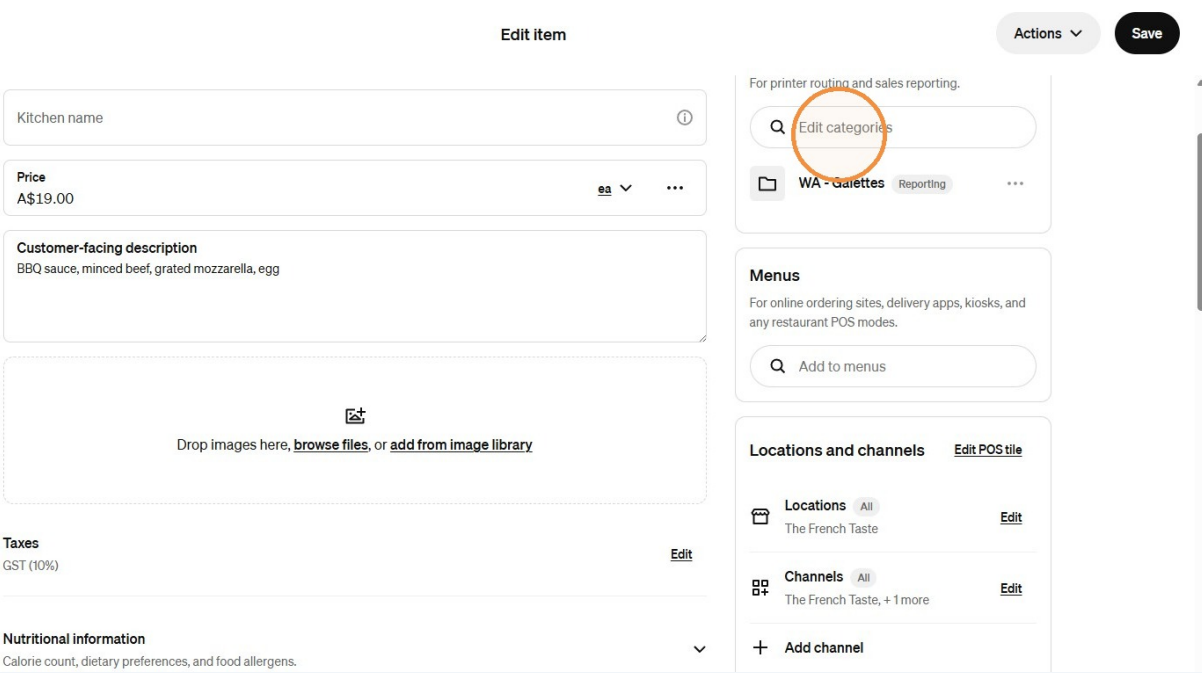Click the Reporting tag beside WA - Galettes
This screenshot has width=1202, height=673.
coord(922,184)
